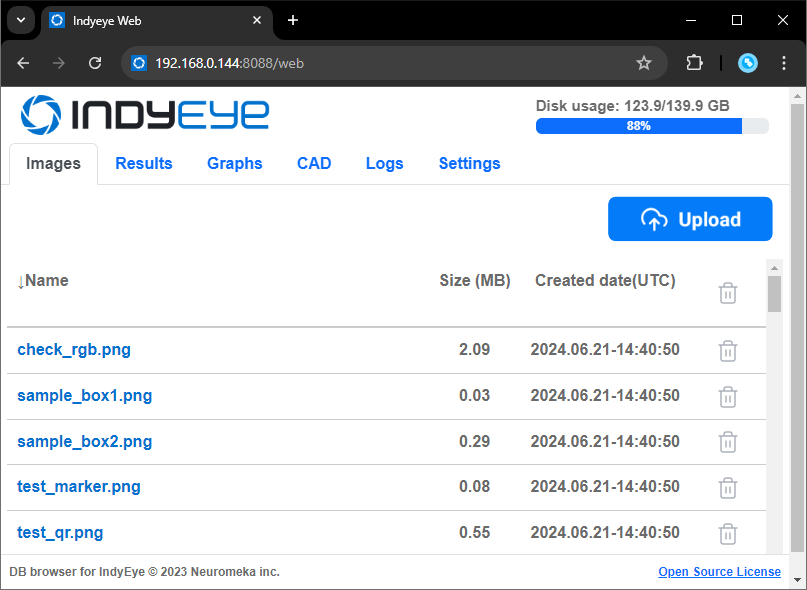The image size is (807, 590).
Task: Remove sample_box2.png via trash icon
Action: coord(727,442)
